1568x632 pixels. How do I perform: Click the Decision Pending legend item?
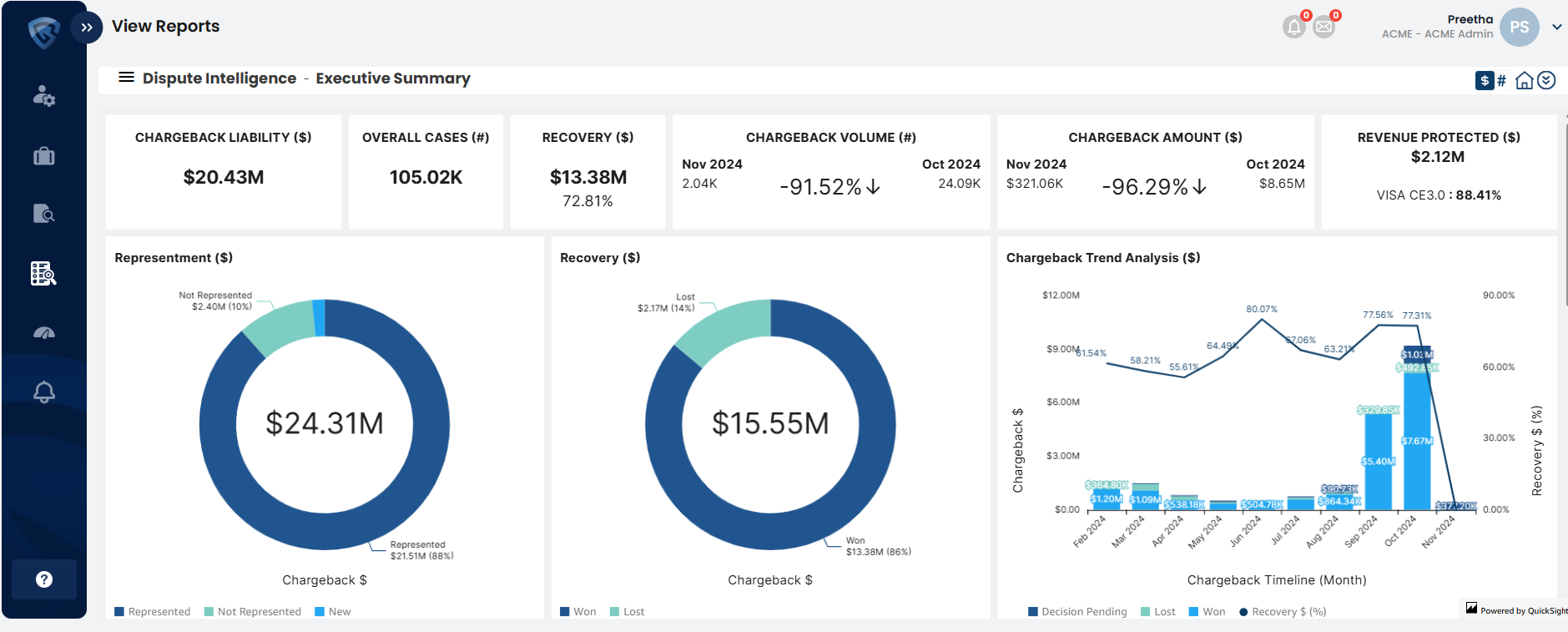point(1077,612)
